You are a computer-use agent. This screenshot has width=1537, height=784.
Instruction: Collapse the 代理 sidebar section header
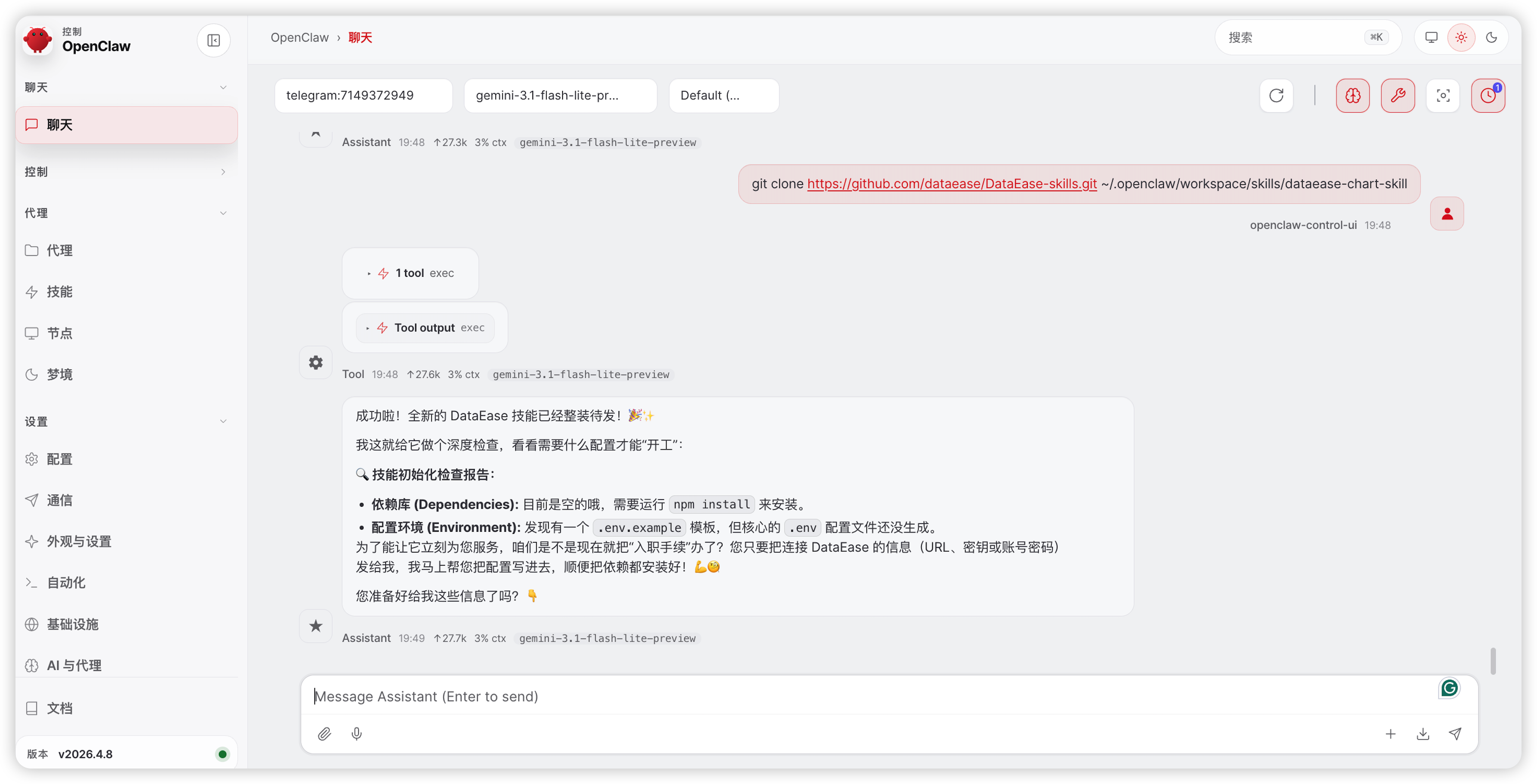126,213
